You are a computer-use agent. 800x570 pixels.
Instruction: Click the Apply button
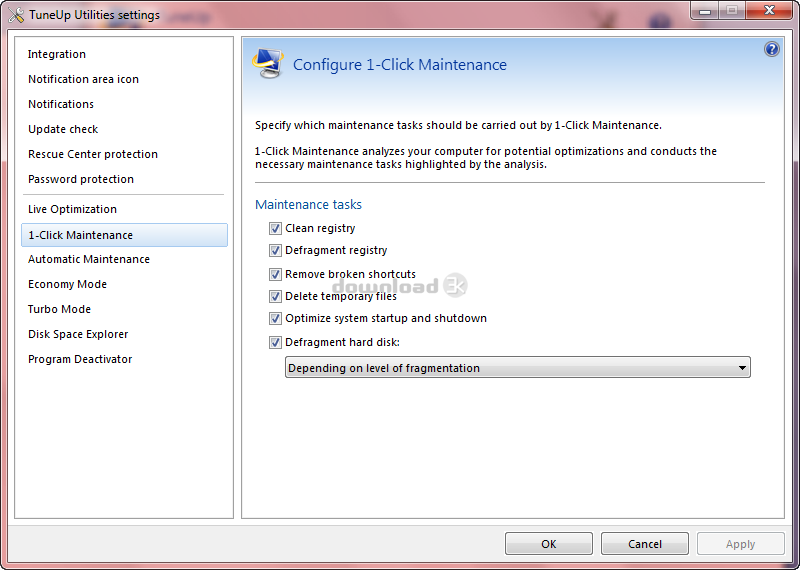[740, 544]
